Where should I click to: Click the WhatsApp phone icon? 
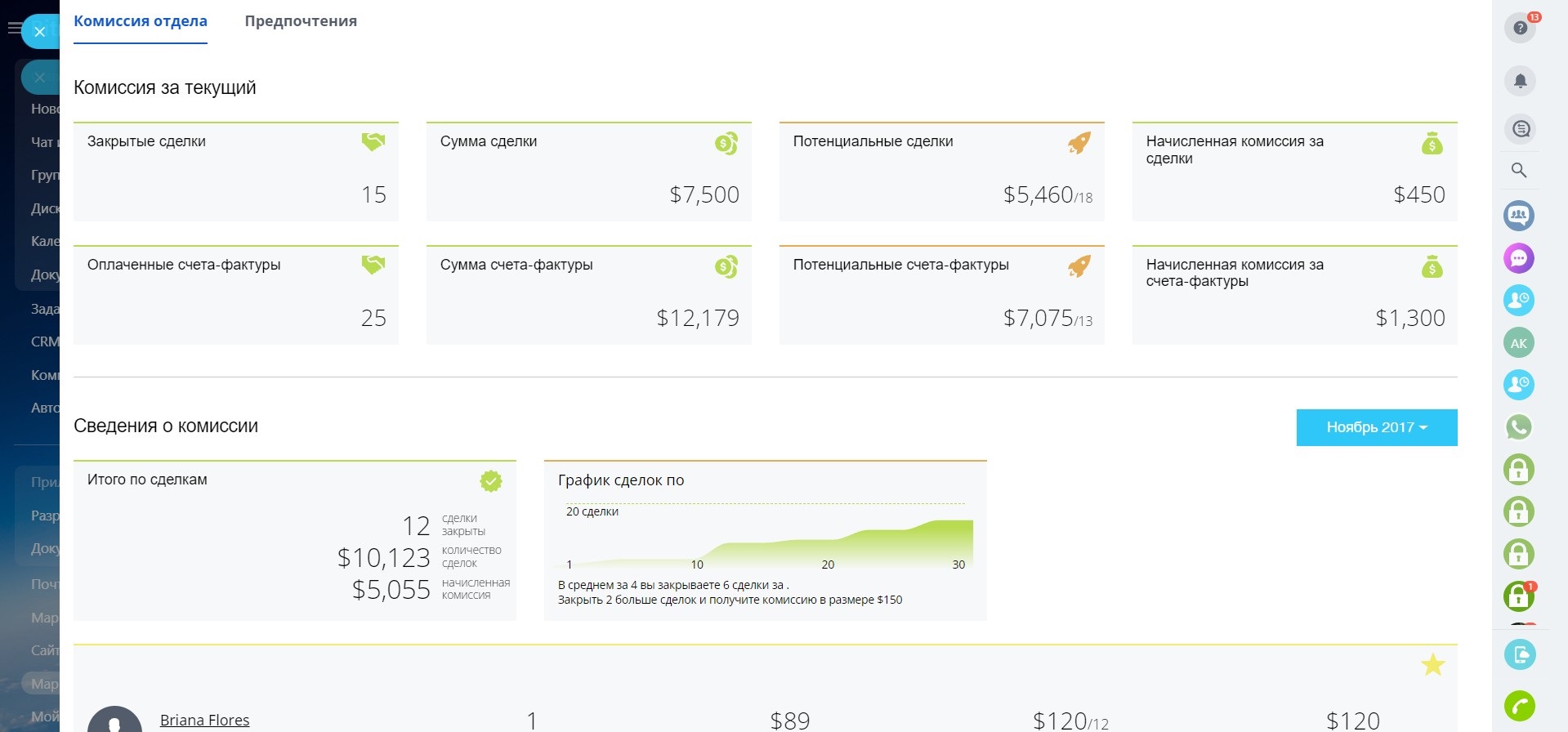point(1519,426)
